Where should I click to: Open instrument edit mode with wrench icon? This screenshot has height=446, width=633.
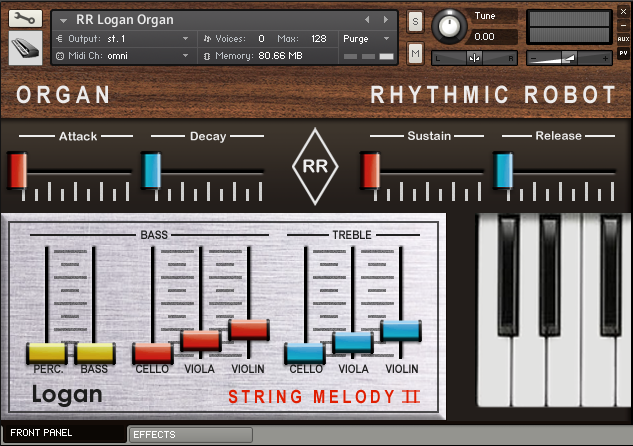pyautogui.click(x=25, y=19)
